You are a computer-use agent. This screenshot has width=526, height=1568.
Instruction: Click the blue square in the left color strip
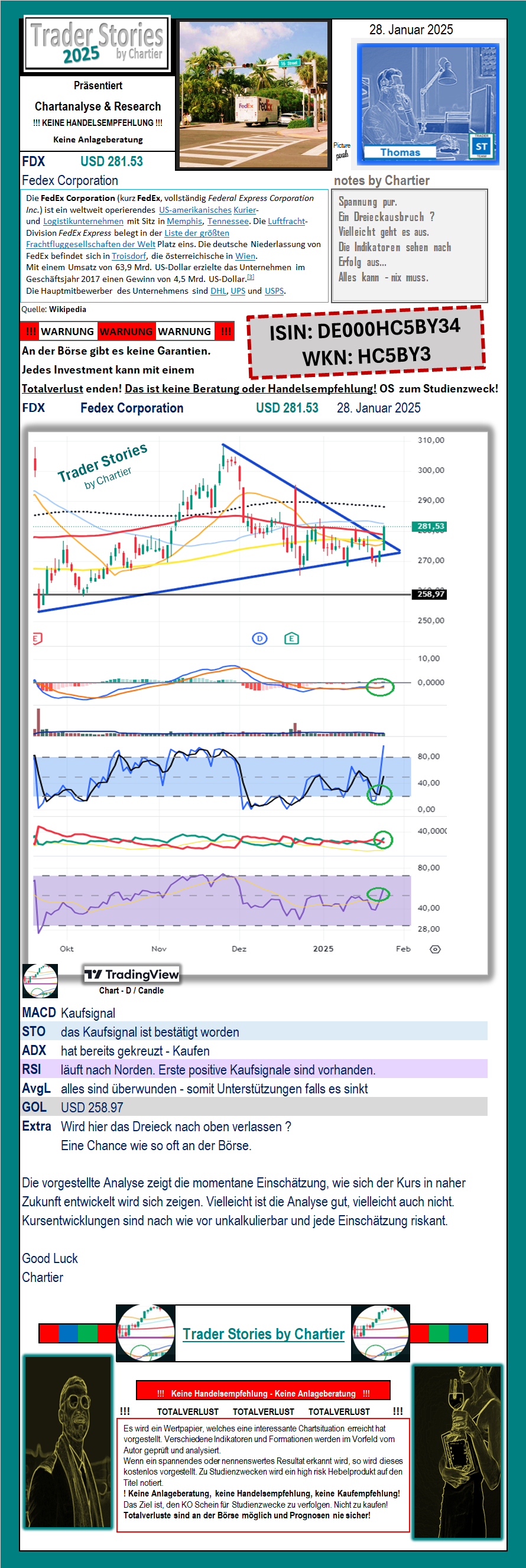67,1333
